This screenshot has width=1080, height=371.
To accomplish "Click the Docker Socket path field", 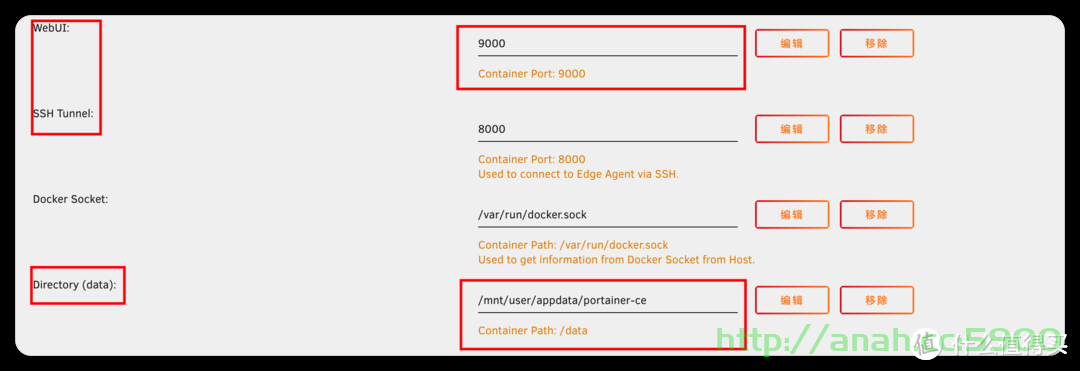I will tap(607, 215).
